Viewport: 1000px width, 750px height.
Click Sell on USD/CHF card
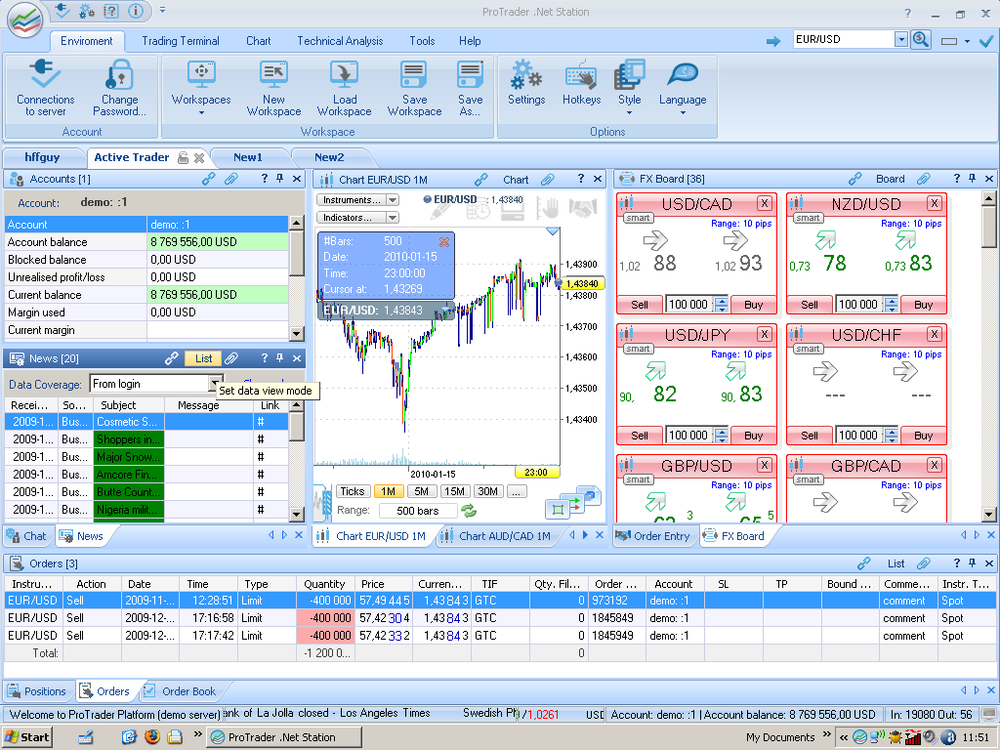pos(809,436)
